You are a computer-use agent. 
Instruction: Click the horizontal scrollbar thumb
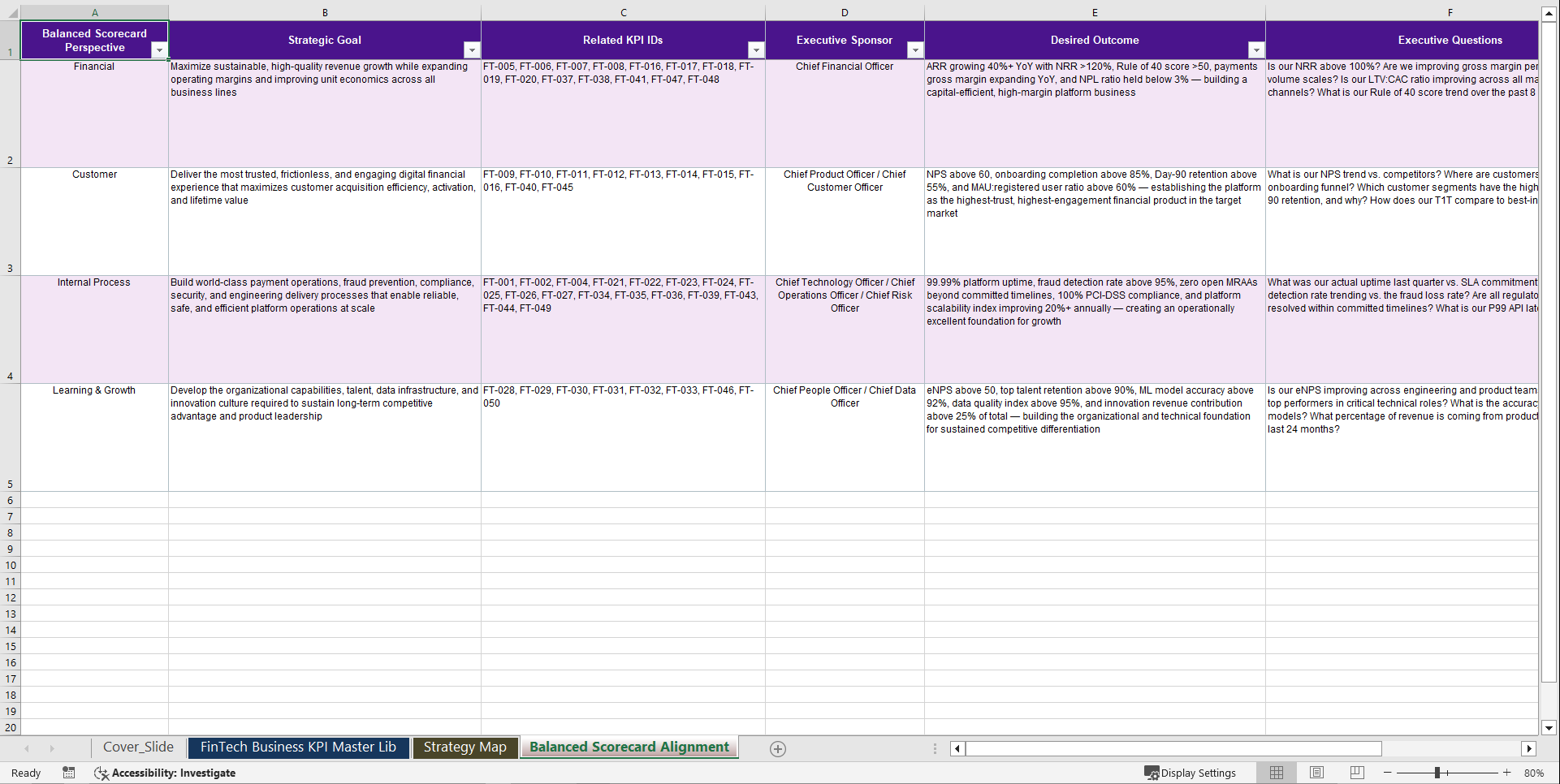1173,748
